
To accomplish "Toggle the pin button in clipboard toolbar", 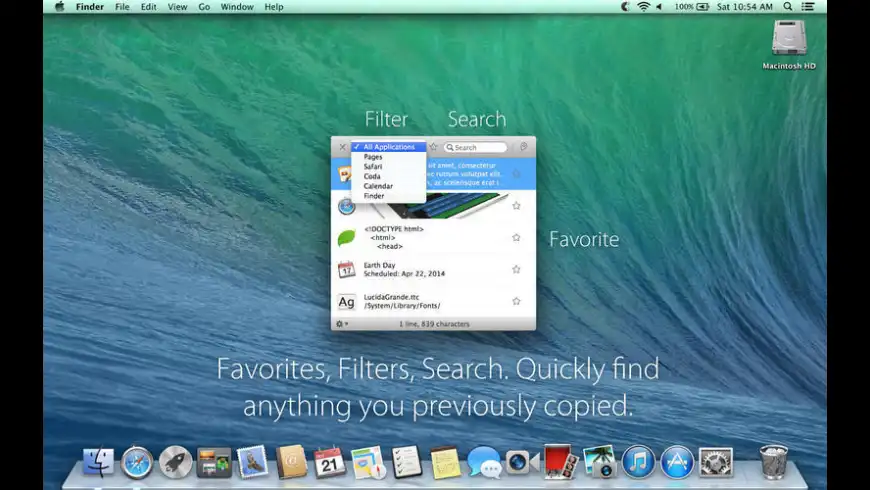I will coord(523,147).
